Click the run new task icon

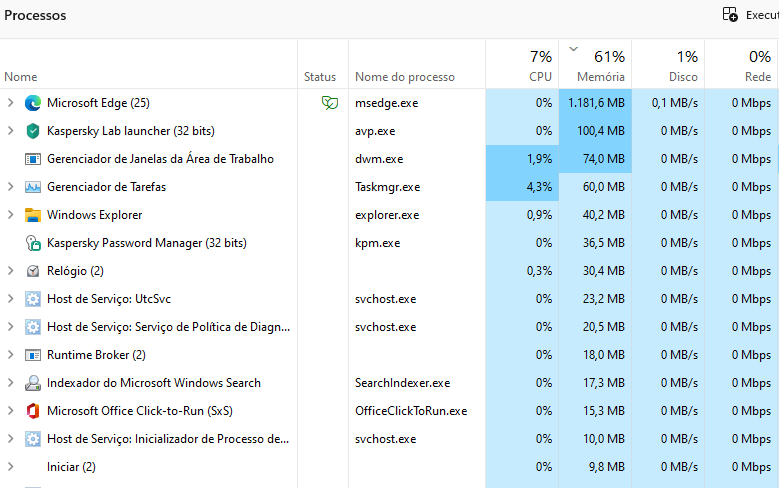(x=730, y=14)
